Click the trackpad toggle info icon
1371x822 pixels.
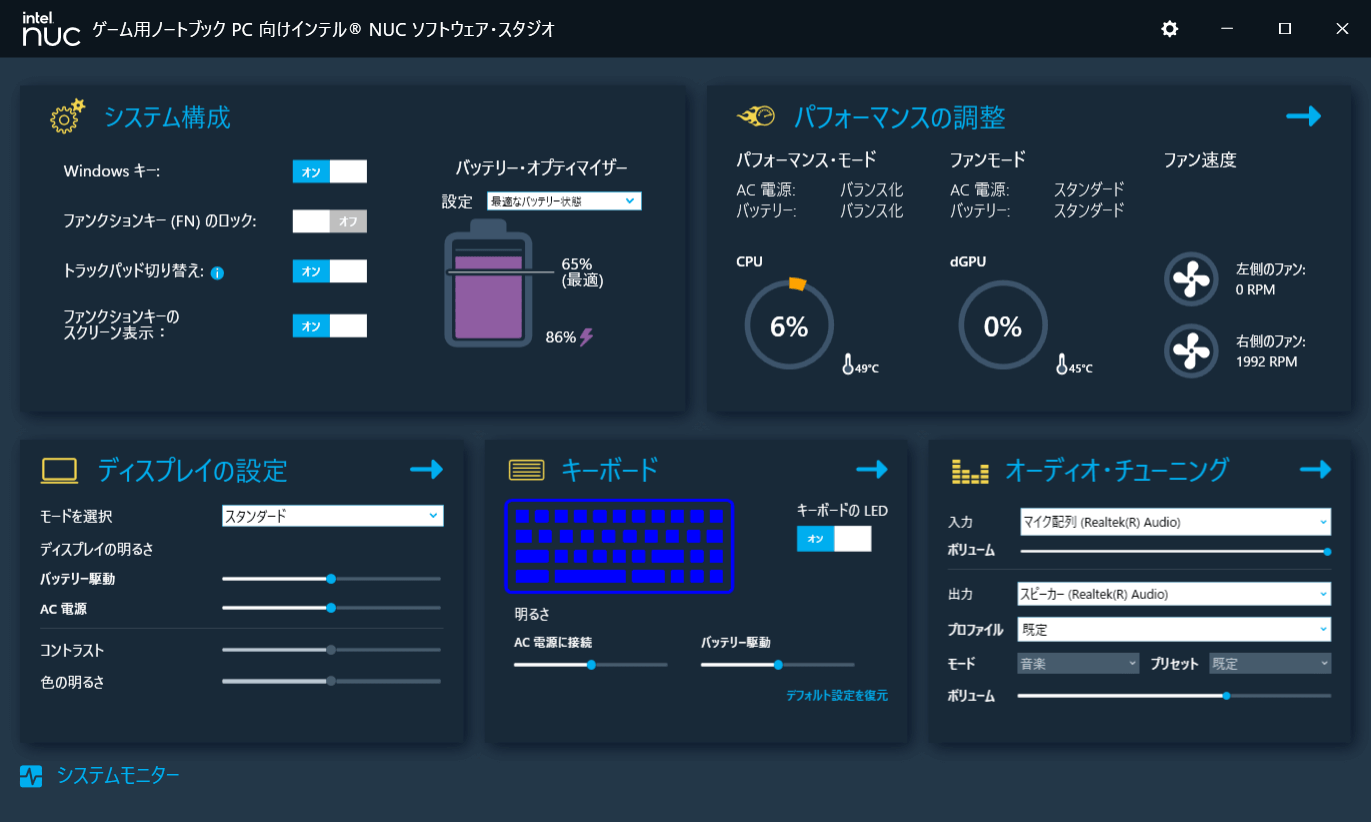click(x=217, y=272)
